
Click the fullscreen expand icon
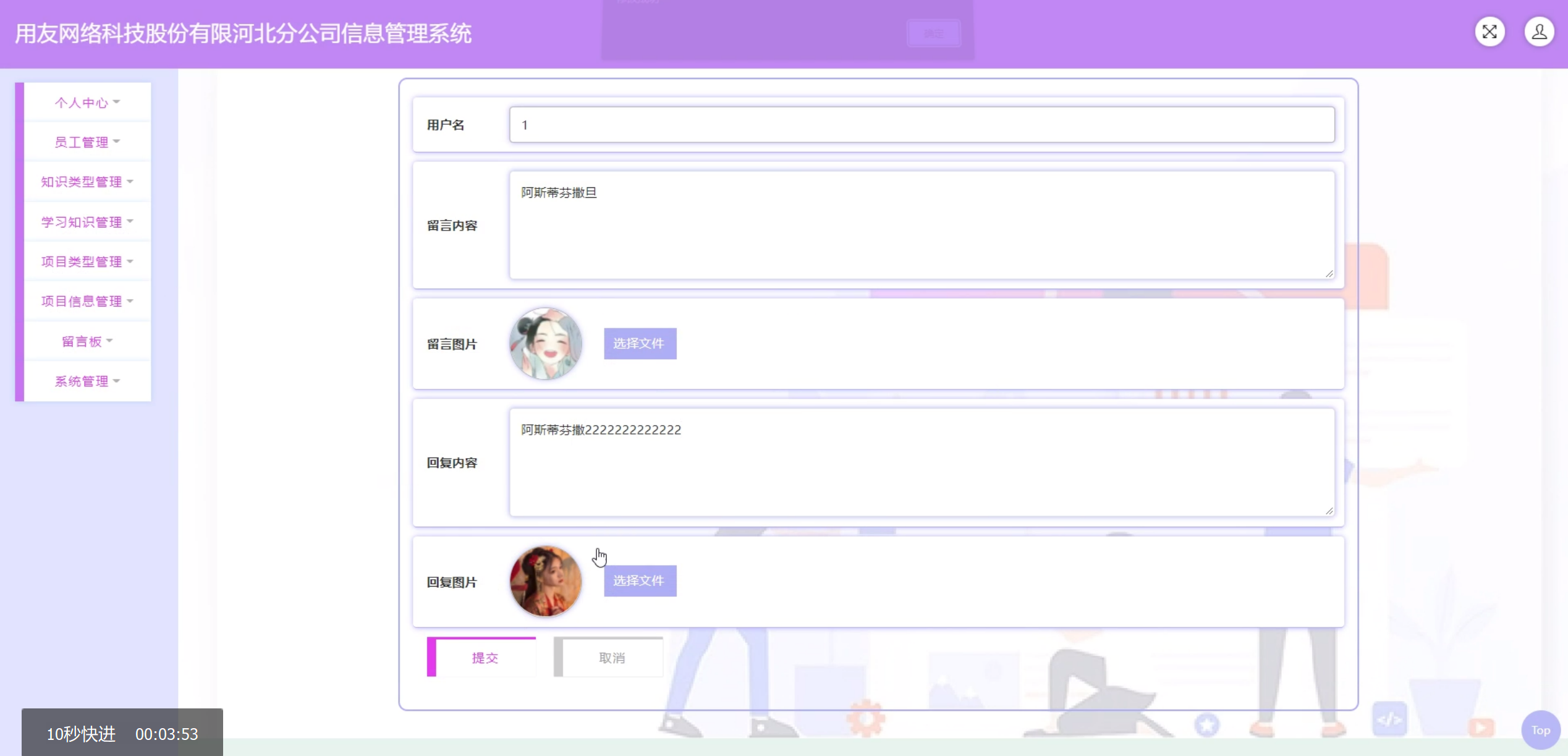tap(1490, 32)
